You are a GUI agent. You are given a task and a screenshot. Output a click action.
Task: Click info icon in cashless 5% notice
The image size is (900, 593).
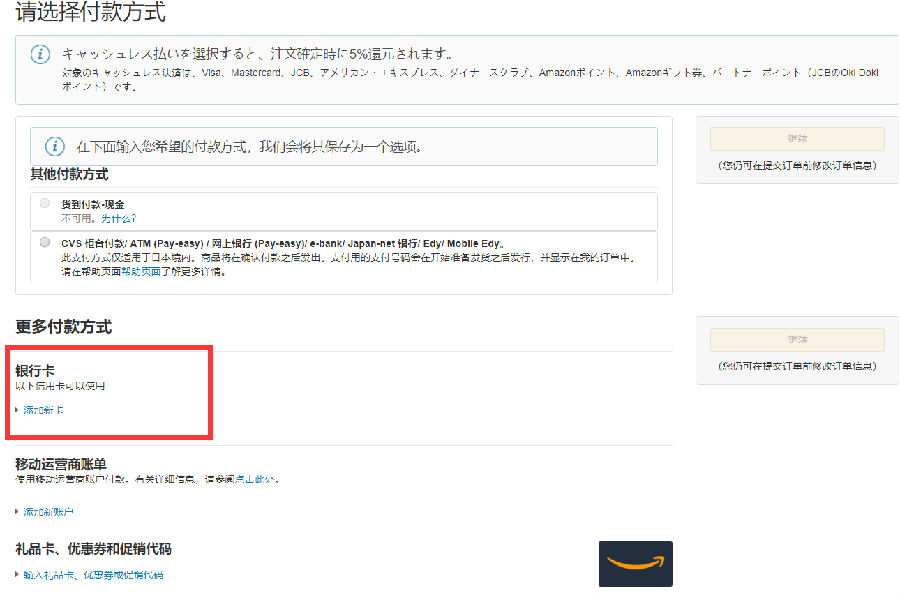[40, 55]
